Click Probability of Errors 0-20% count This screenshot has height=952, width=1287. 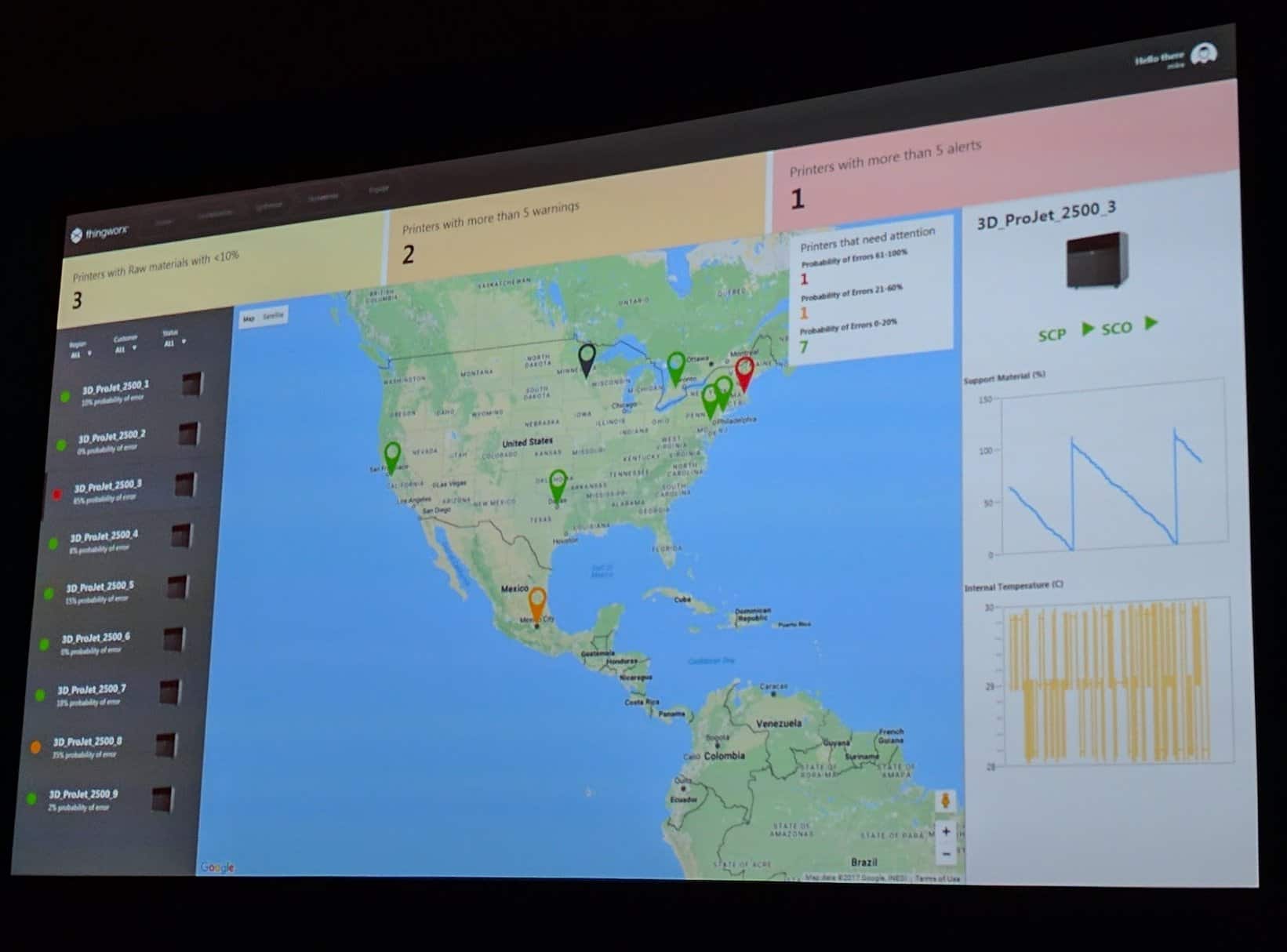[804, 347]
